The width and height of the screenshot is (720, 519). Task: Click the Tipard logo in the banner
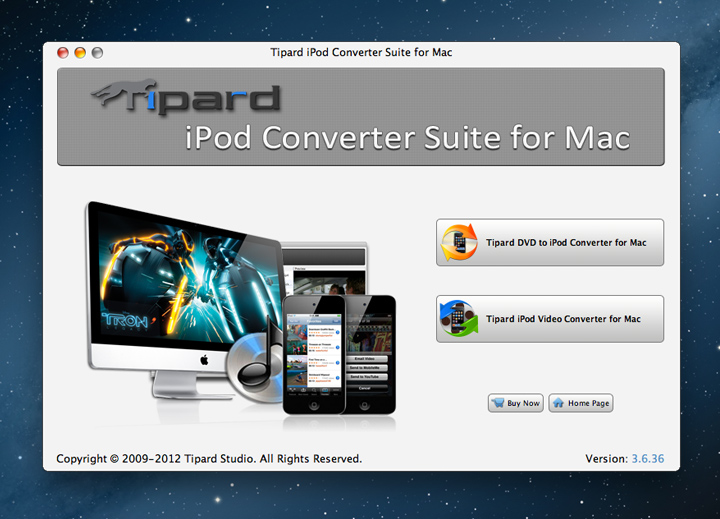click(x=186, y=96)
